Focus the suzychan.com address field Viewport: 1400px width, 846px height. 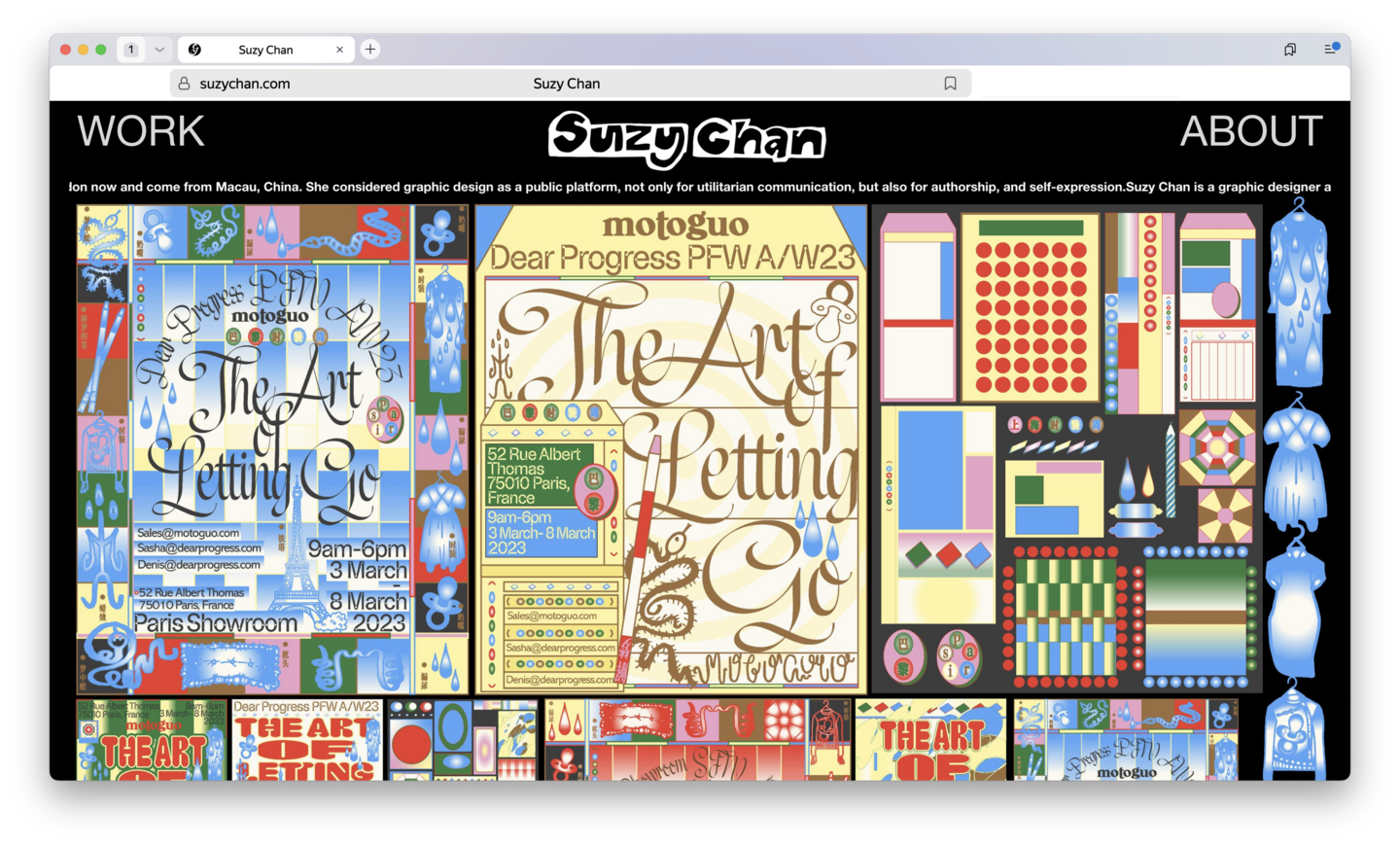coord(571,84)
